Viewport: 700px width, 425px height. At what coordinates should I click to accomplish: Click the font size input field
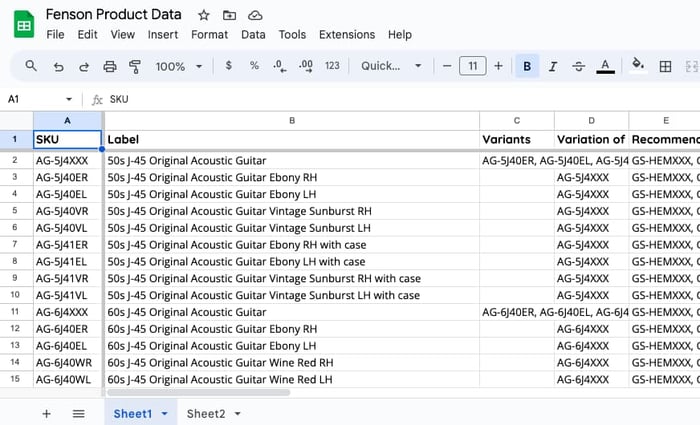472,66
